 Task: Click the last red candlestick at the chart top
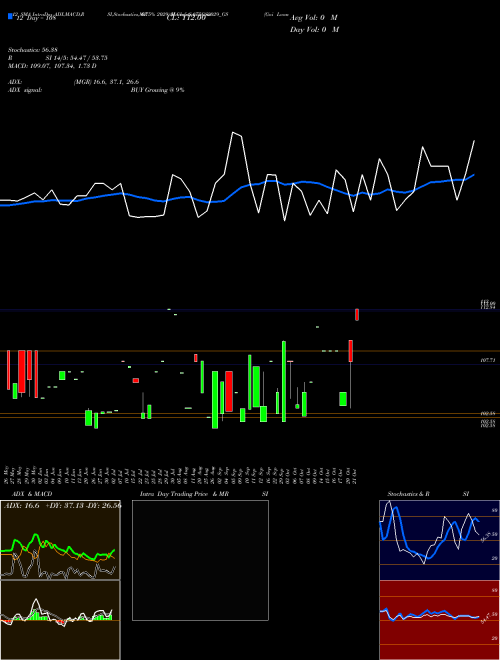[357, 314]
